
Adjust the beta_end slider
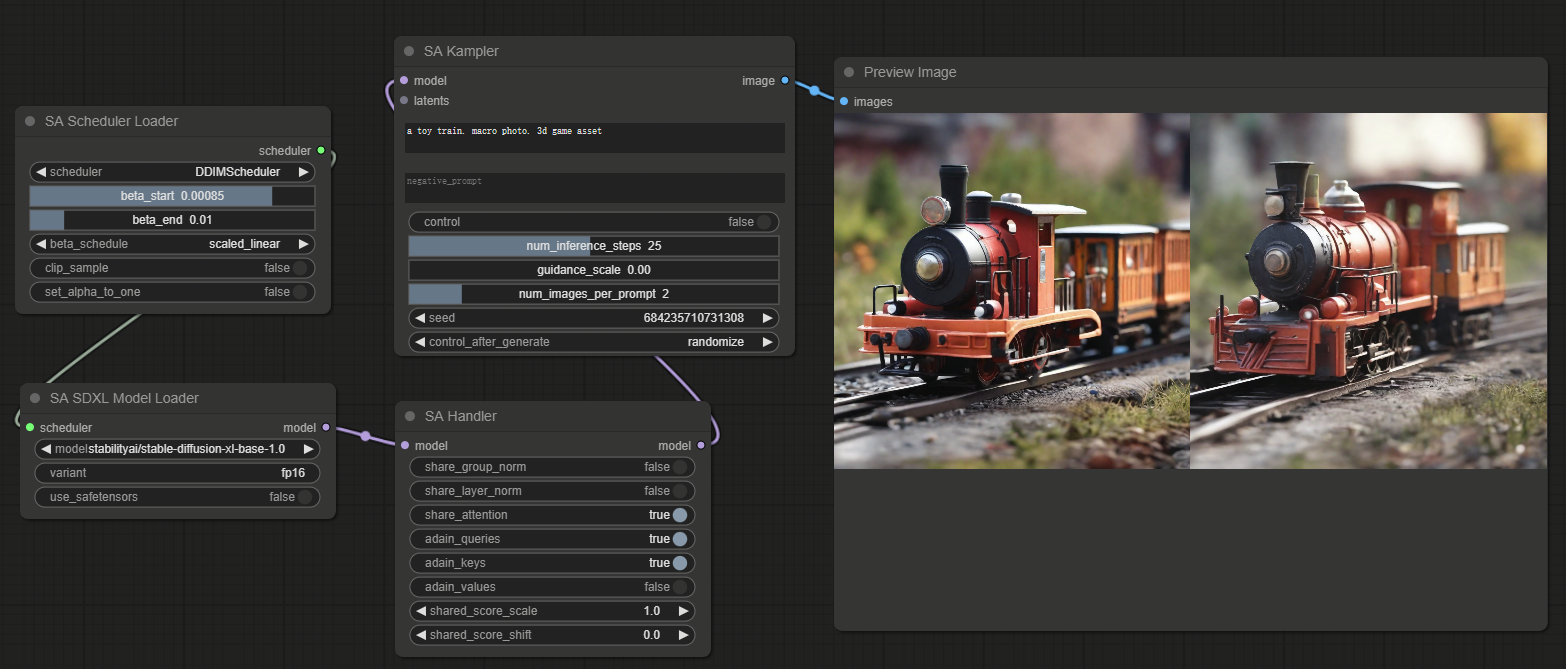172,220
